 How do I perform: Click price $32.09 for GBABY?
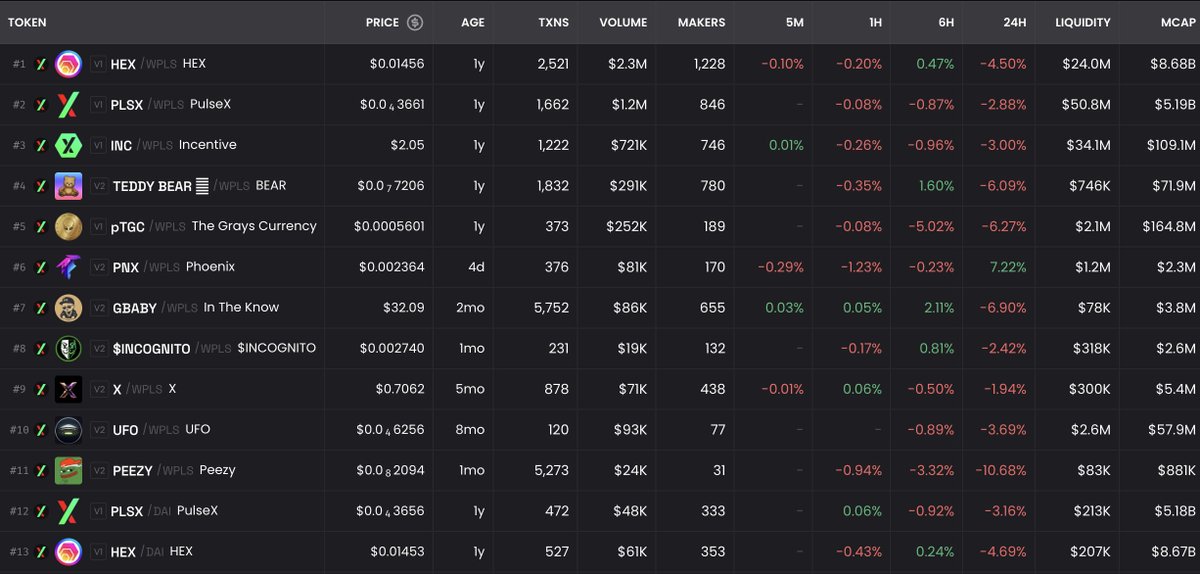[x=403, y=308]
